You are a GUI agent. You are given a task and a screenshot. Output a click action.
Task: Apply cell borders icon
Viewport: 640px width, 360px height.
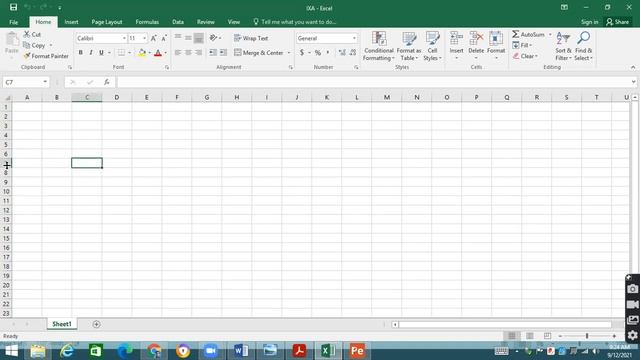[x=121, y=53]
